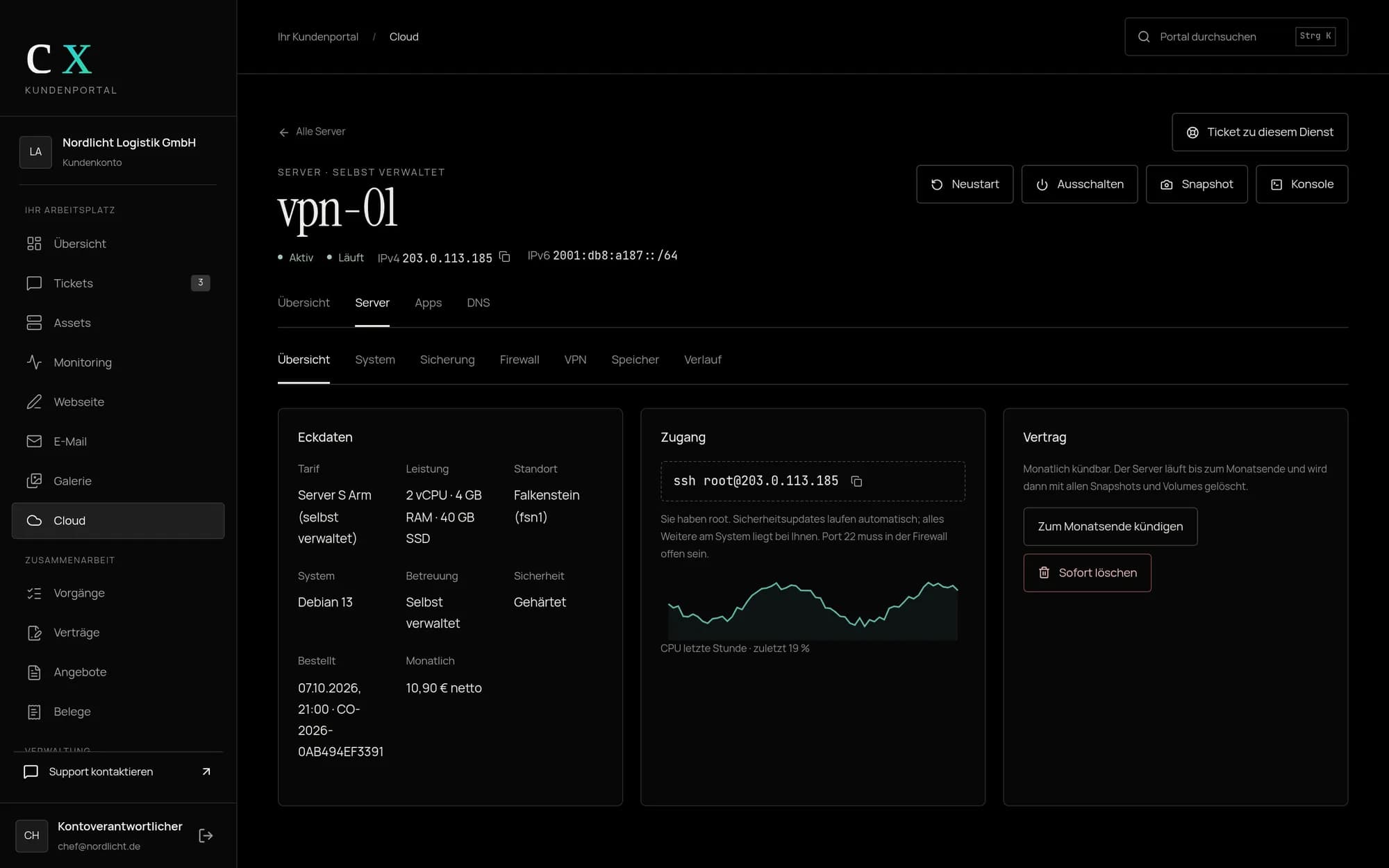Select the IPv6 address 2001:db8:a187::/64
This screenshot has width=1389, height=868.
615,256
